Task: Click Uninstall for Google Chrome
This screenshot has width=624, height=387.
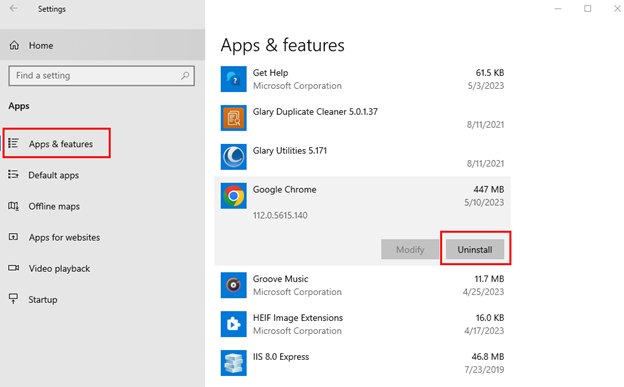Action: (475, 249)
